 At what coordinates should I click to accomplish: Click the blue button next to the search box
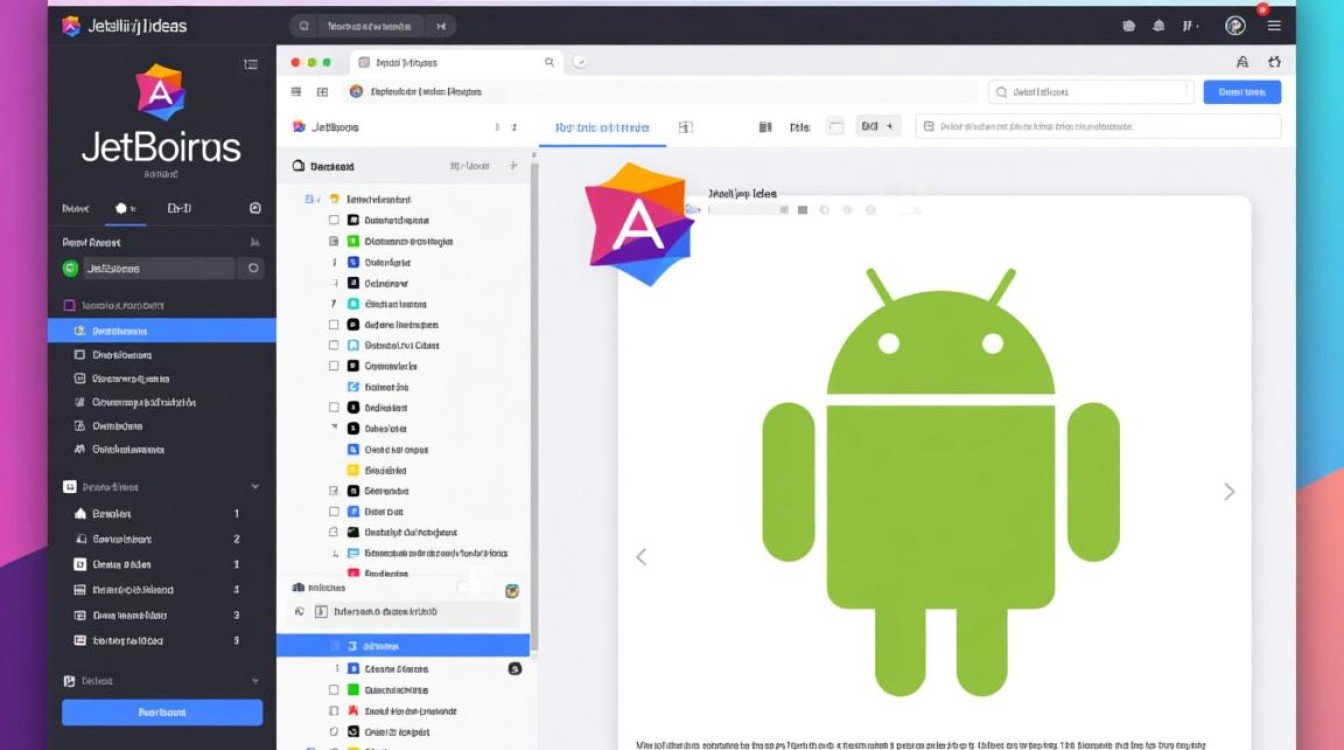(1241, 92)
